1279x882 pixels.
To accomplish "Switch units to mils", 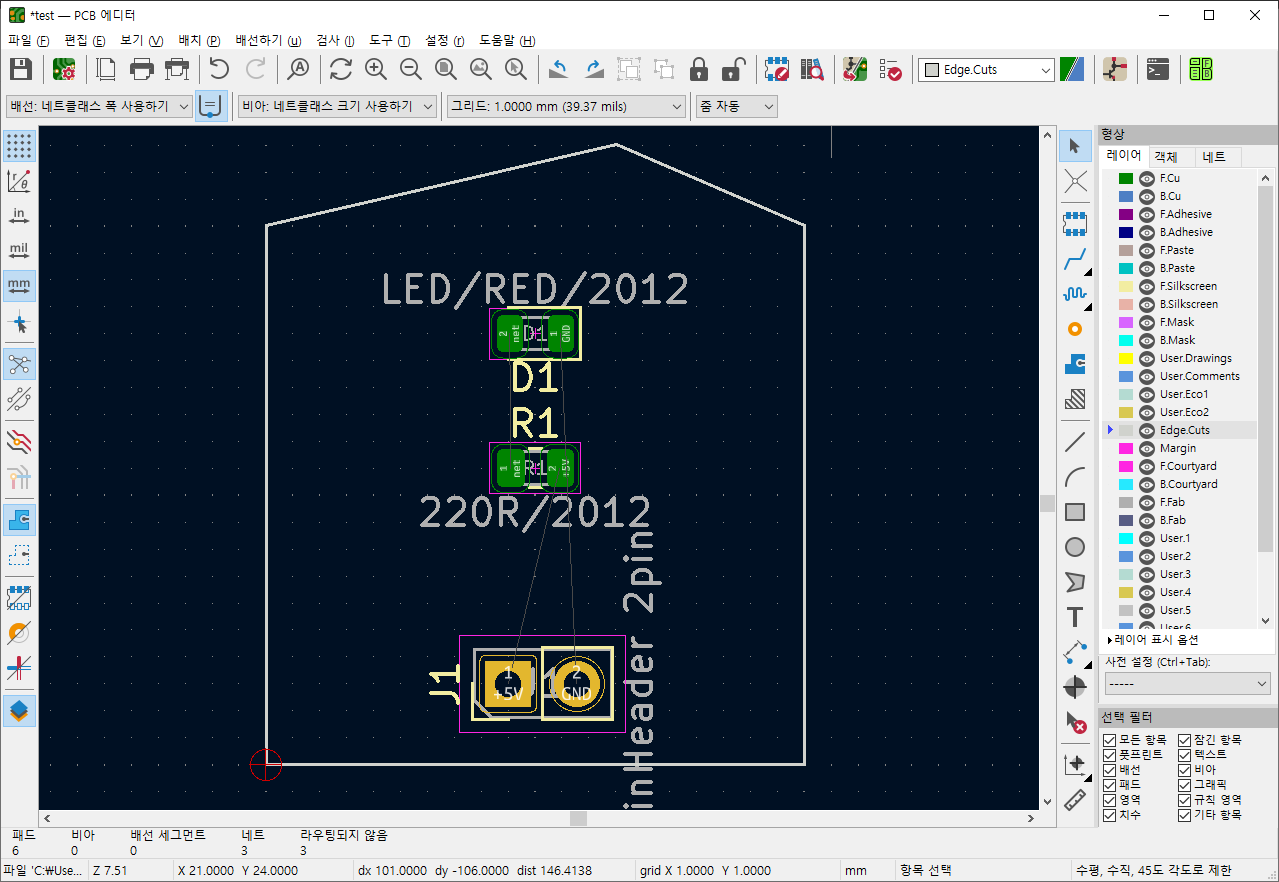I will (19, 251).
